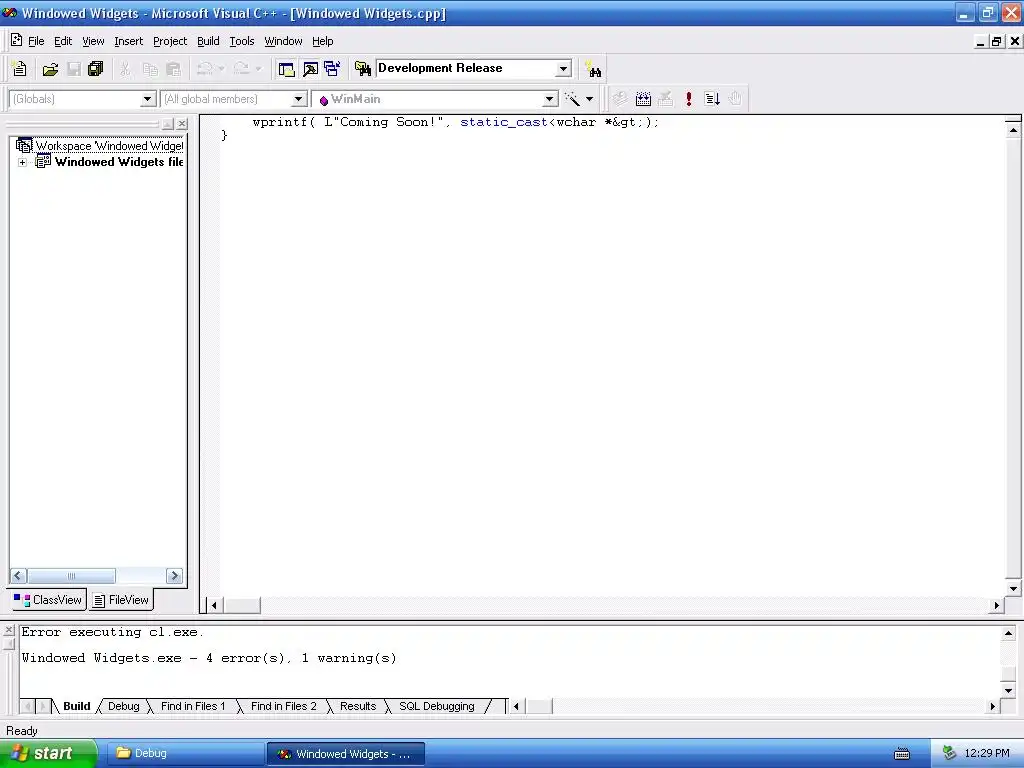Toggle the Workspace pane icon
Image resolution: width=1024 pixels, height=768 pixels.
pos(286,69)
